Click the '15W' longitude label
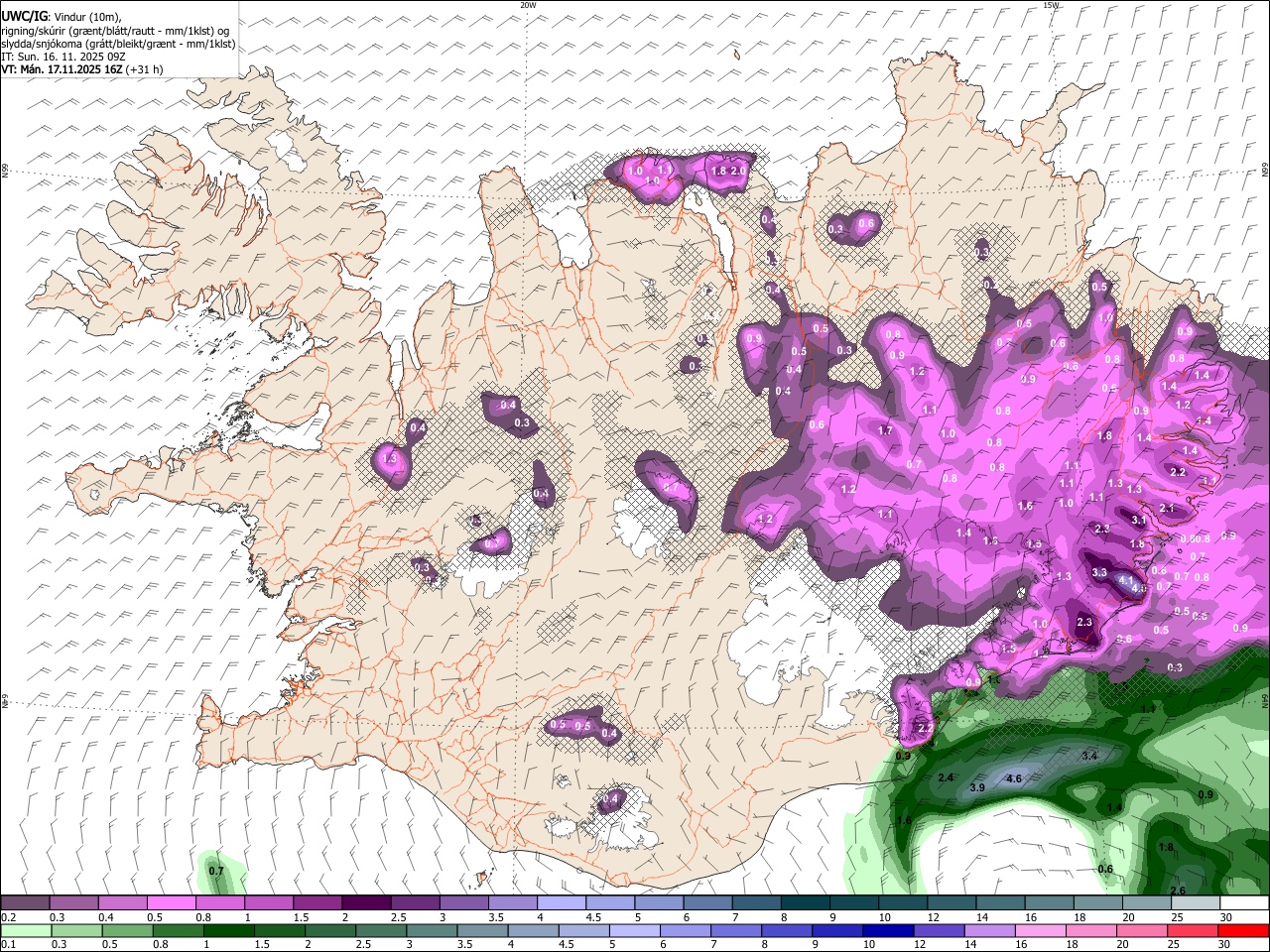Image resolution: width=1270 pixels, height=952 pixels. click(1051, 5)
